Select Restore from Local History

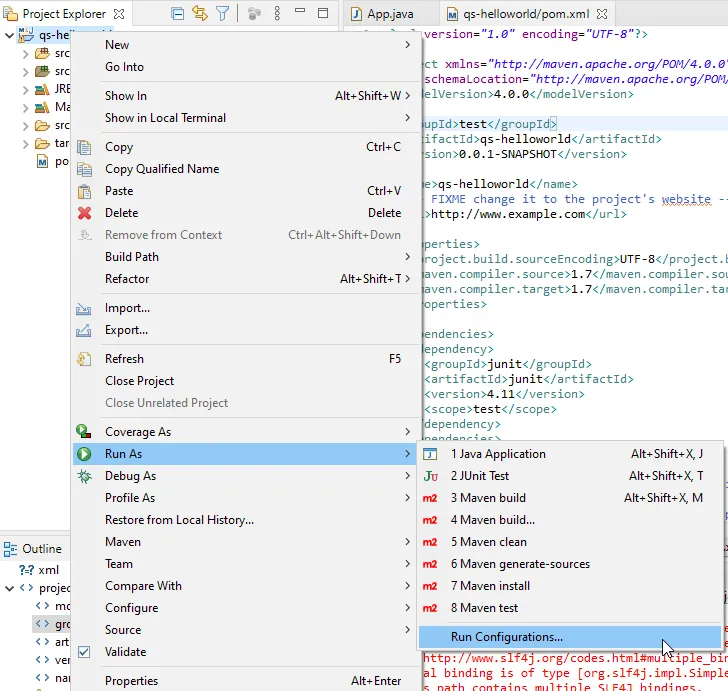[x=246, y=520]
